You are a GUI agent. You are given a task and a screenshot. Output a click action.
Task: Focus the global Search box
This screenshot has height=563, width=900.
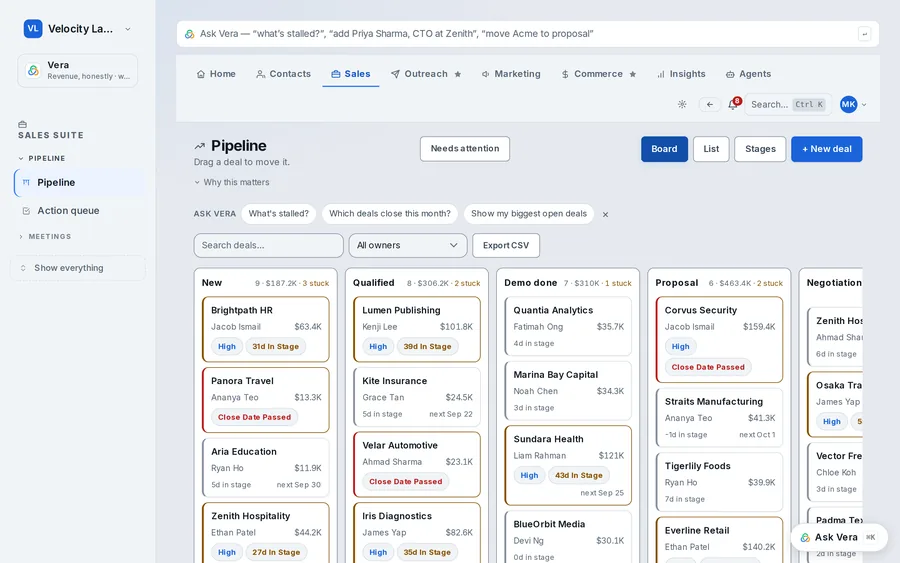788,104
